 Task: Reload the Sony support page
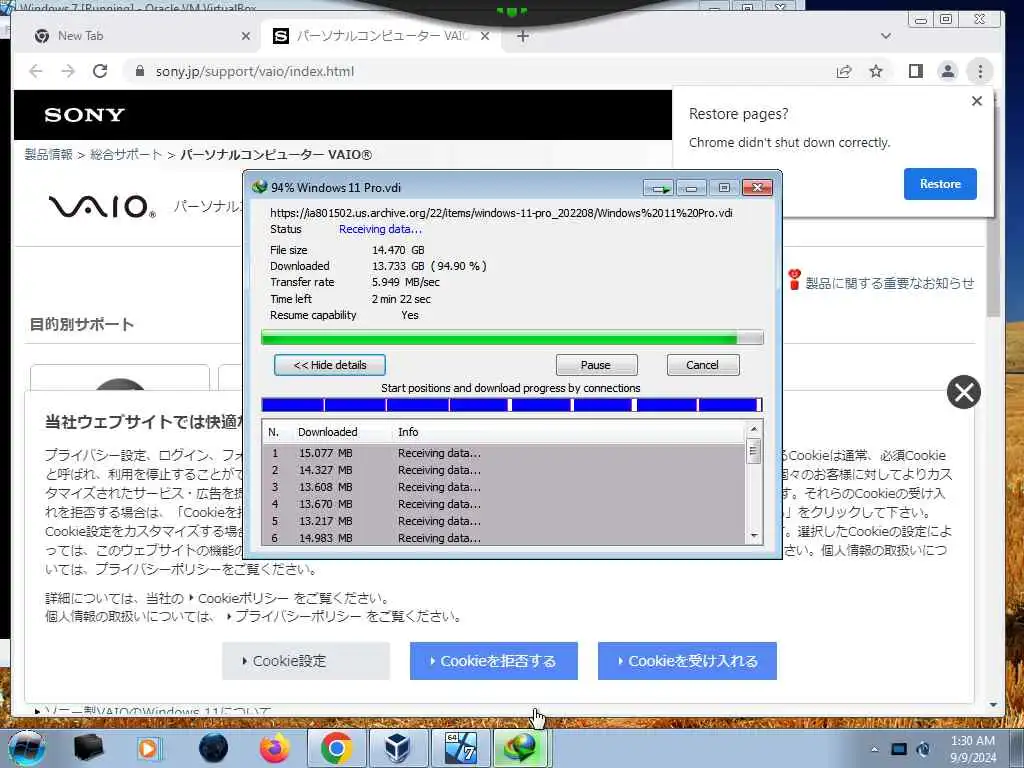(x=100, y=71)
